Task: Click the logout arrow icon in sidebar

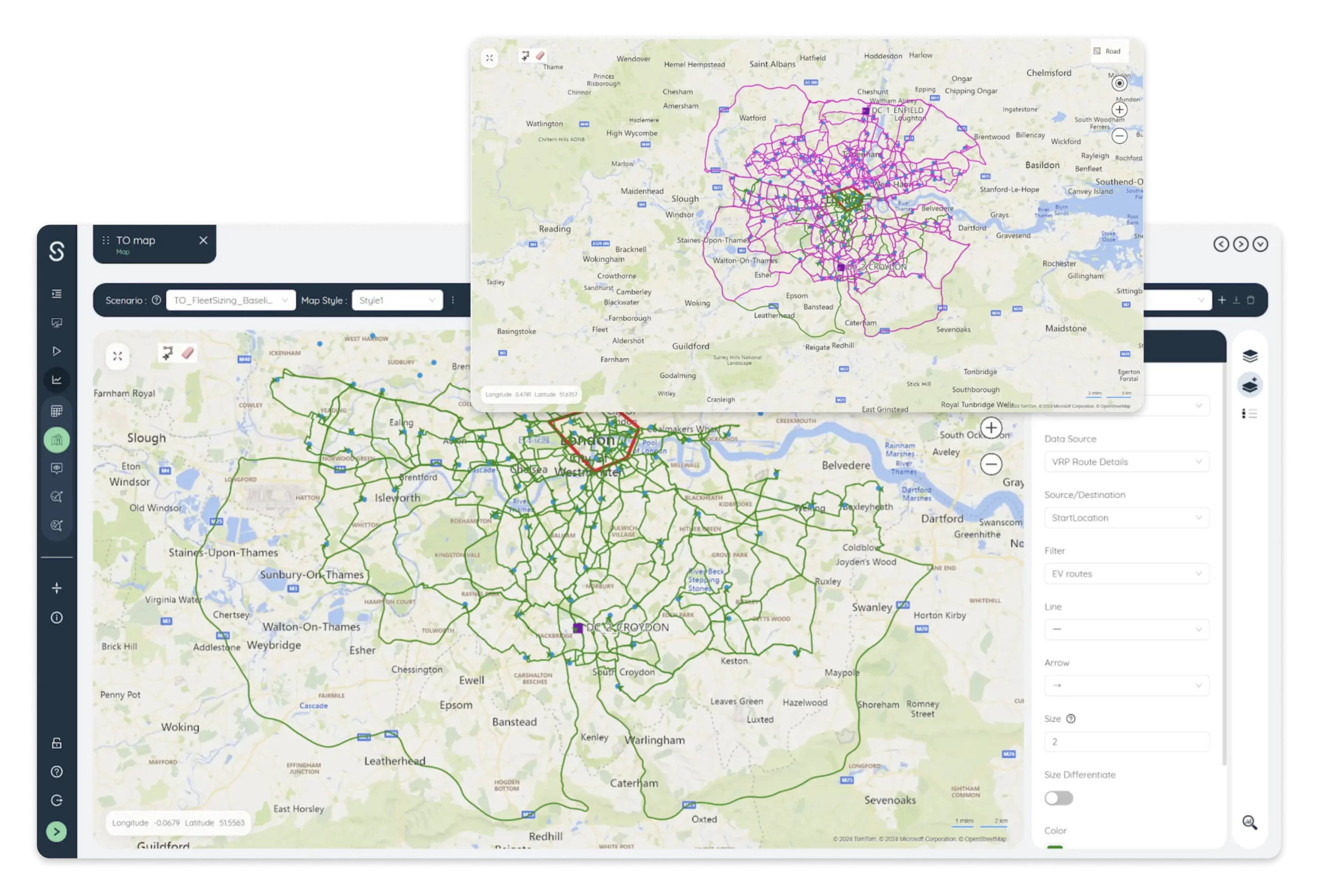Action: pos(57,800)
